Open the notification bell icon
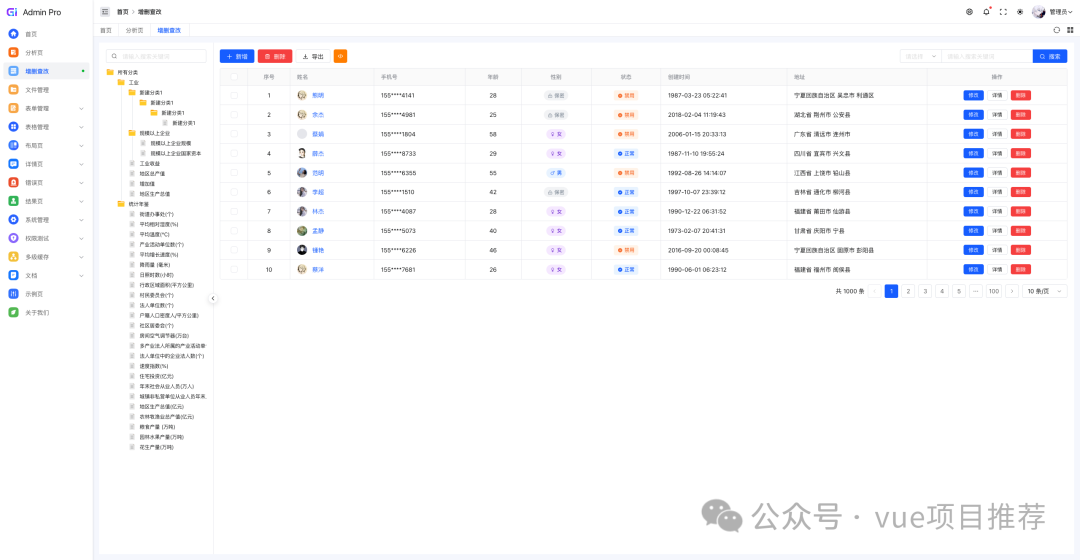This screenshot has height=560, width=1080. (986, 12)
